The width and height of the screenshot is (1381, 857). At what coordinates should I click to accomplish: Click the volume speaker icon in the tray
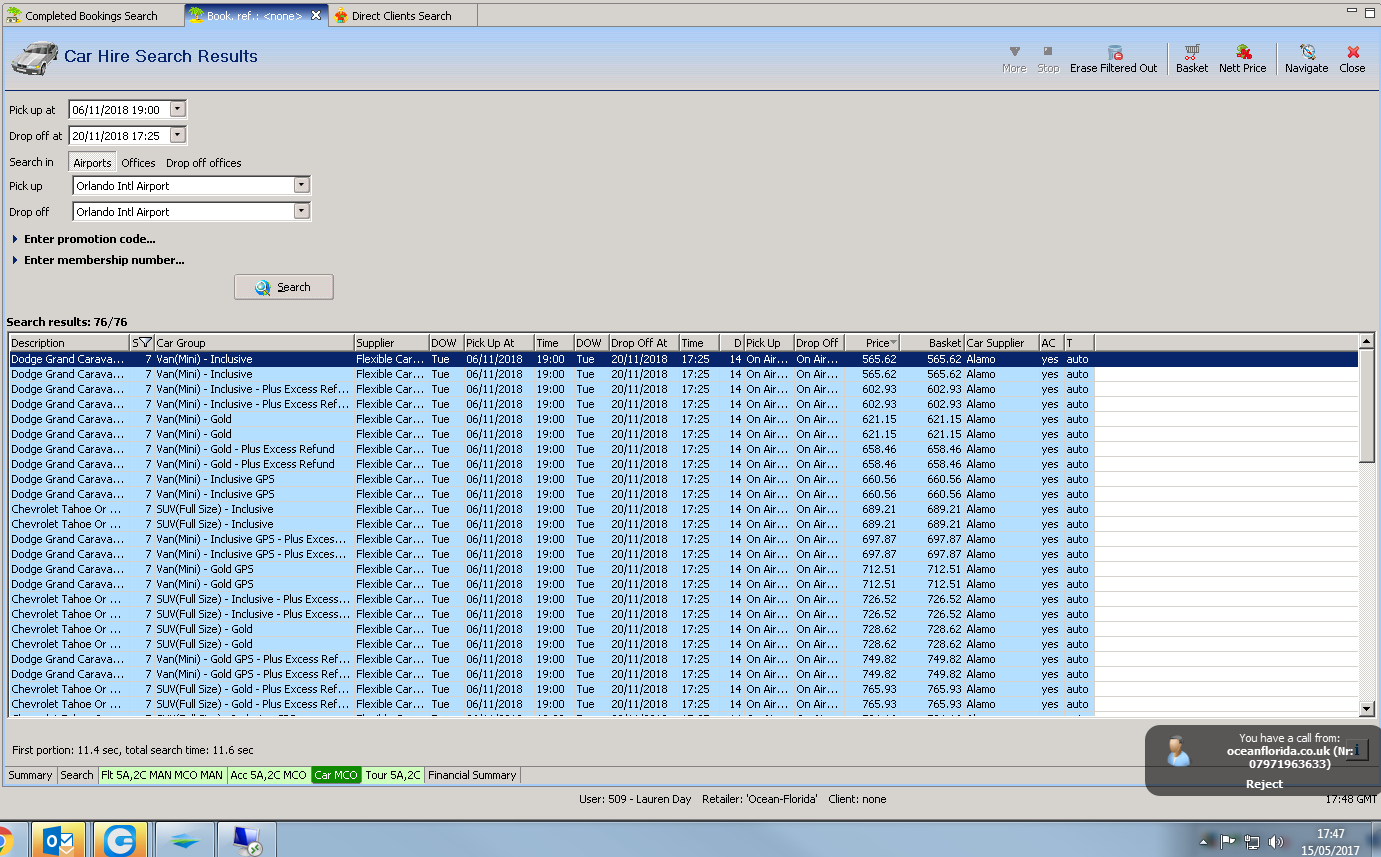click(x=1275, y=841)
